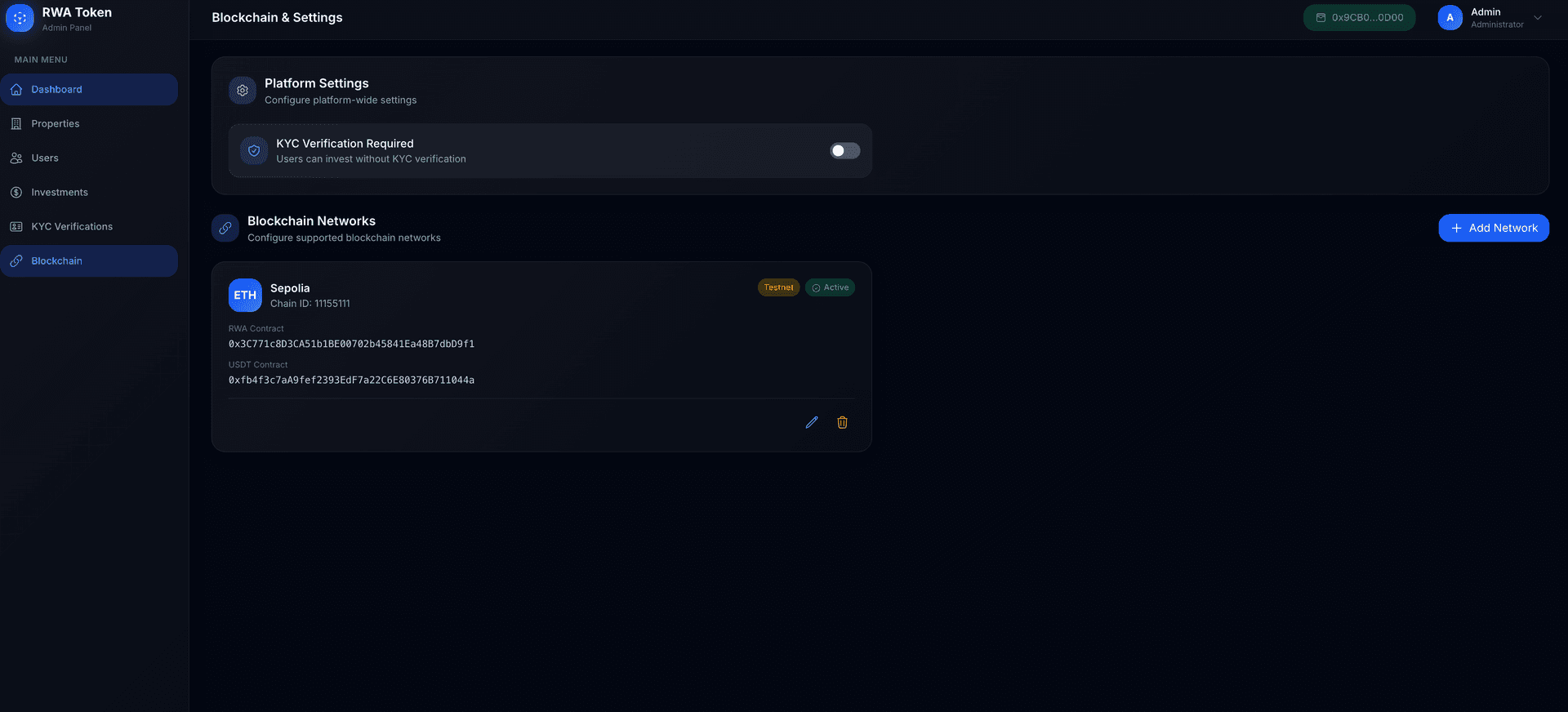
Task: Click the pencil edit icon for Sepolia
Action: [x=811, y=422]
